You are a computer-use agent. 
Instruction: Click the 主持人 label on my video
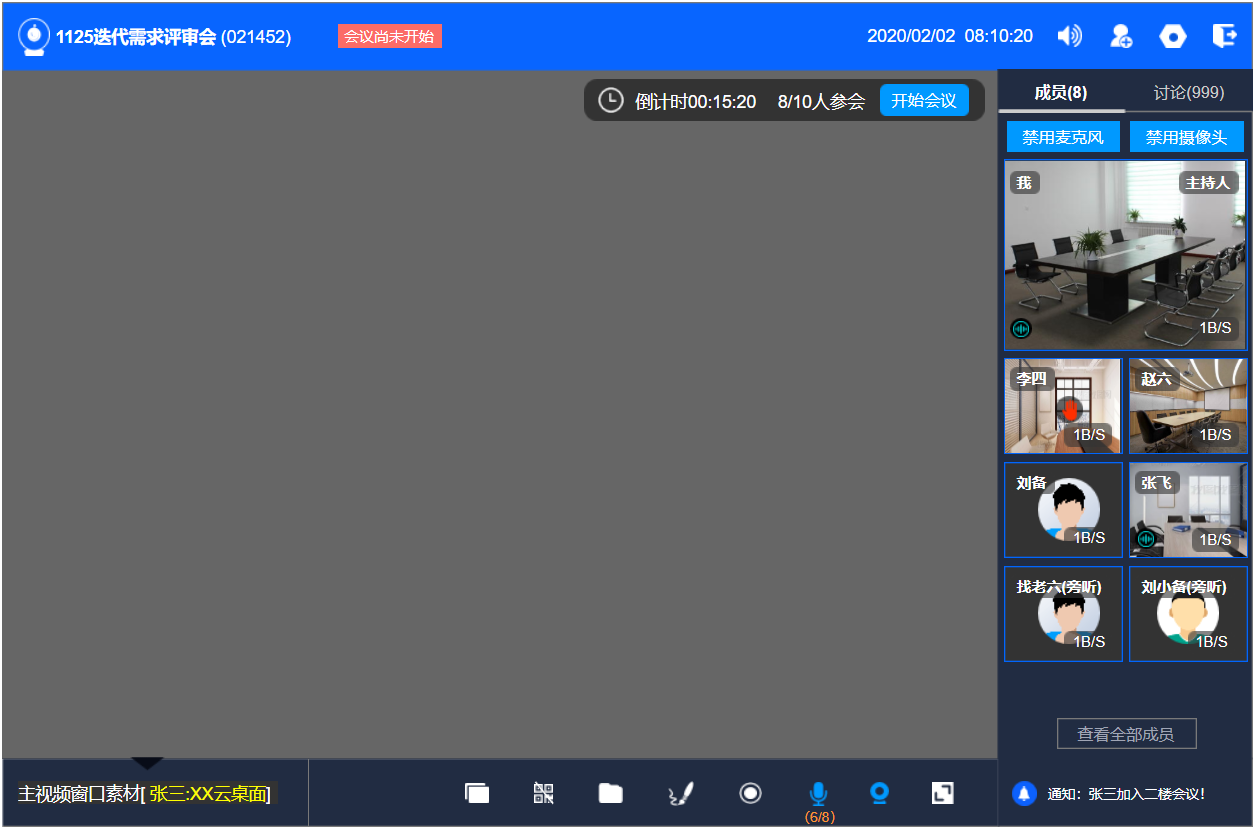1208,182
